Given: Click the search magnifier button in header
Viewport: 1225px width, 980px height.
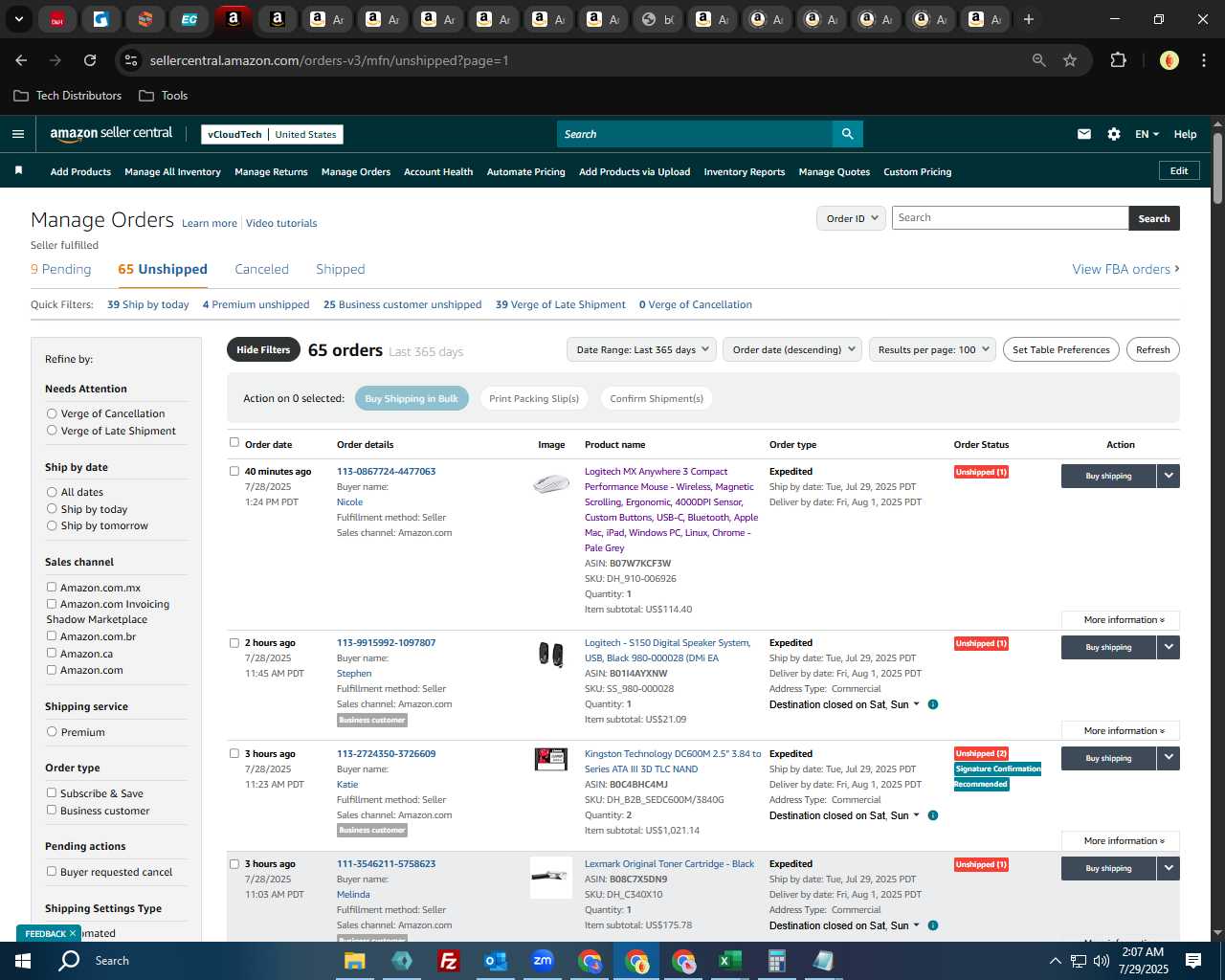Looking at the screenshot, I should [x=847, y=134].
